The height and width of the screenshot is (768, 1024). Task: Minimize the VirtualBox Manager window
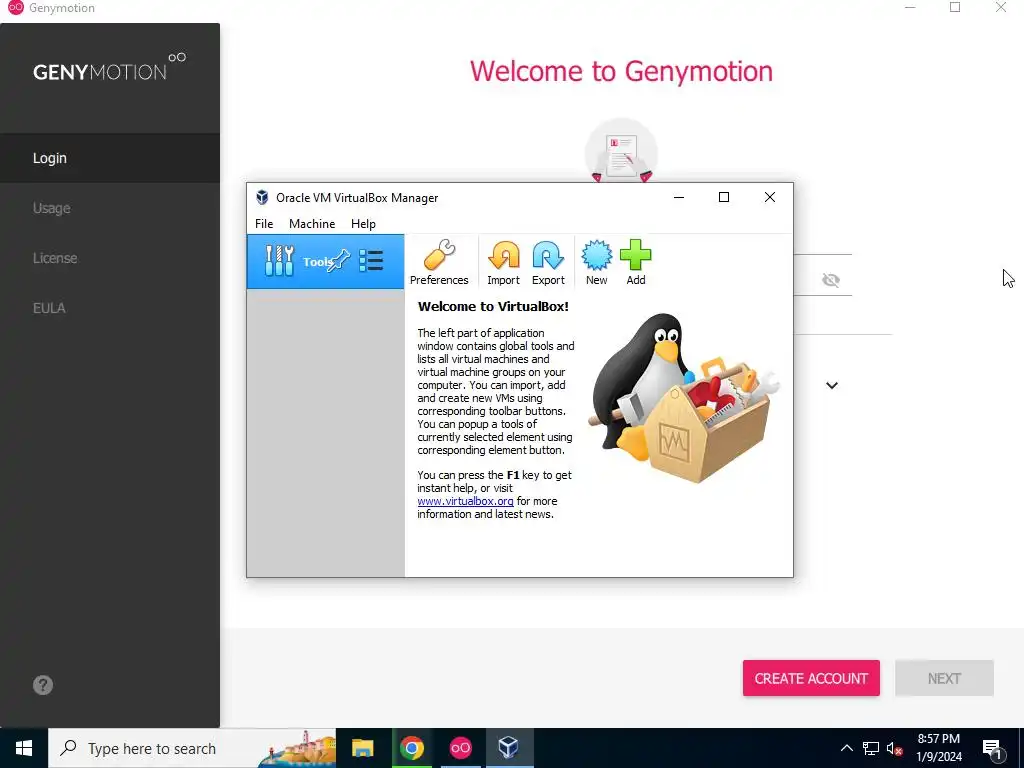click(x=679, y=197)
